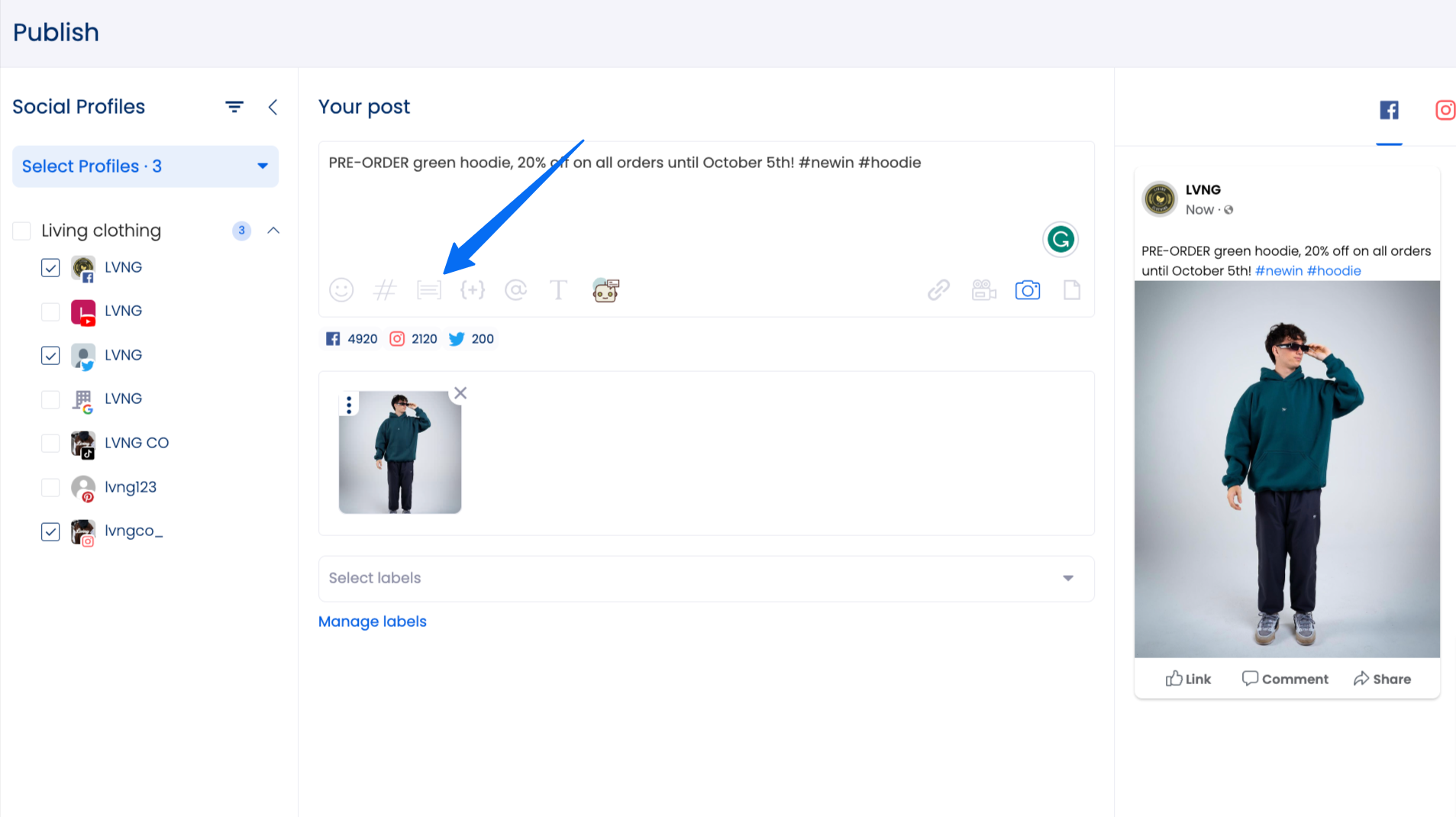Click lvngl23 Pinterest profile avatar
This screenshot has height=817, width=1456.
(x=83, y=488)
